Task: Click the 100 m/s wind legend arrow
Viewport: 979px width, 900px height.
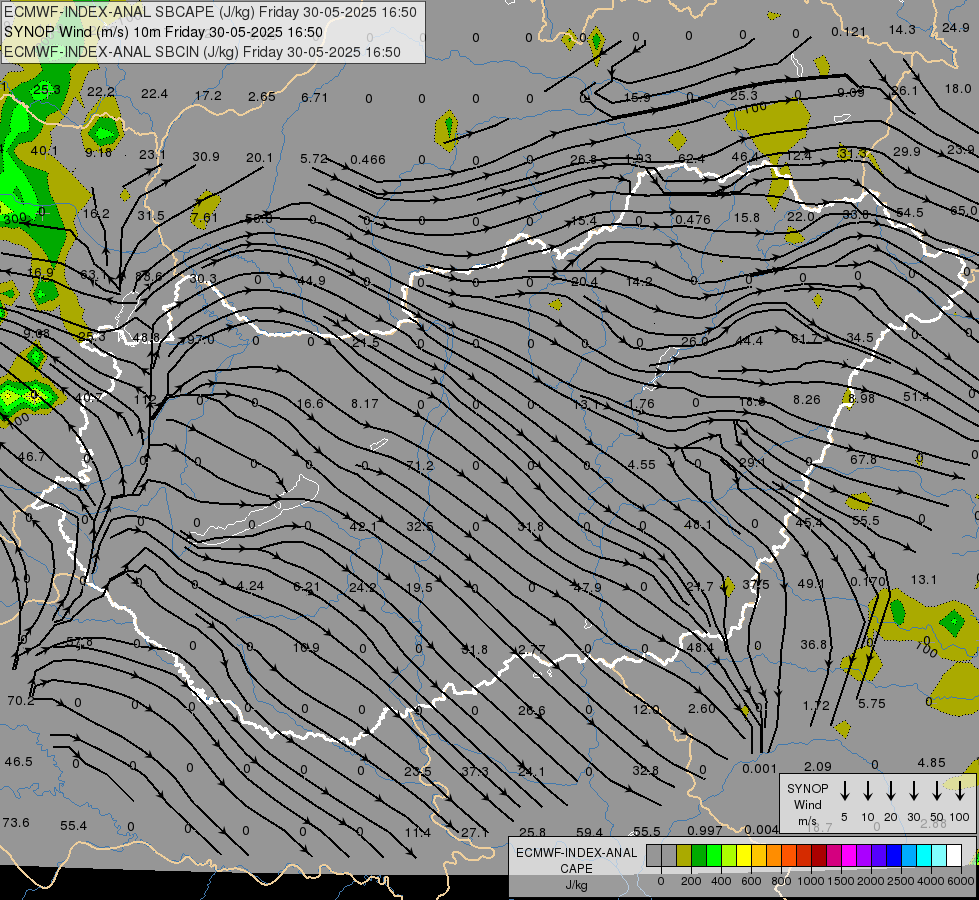Action: pyautogui.click(x=960, y=791)
